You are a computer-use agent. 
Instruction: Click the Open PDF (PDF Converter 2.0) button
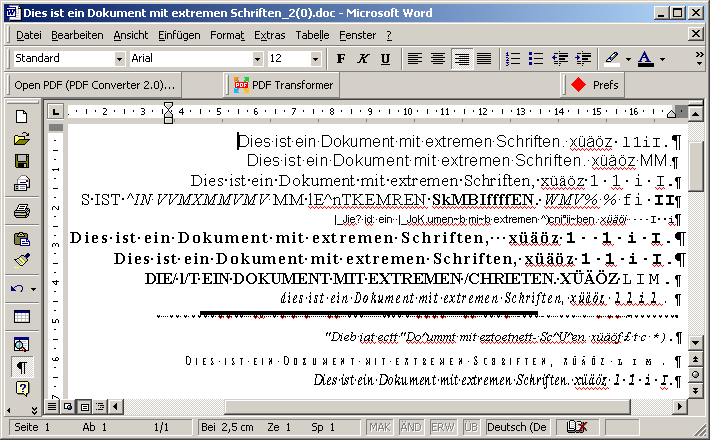coord(94,85)
